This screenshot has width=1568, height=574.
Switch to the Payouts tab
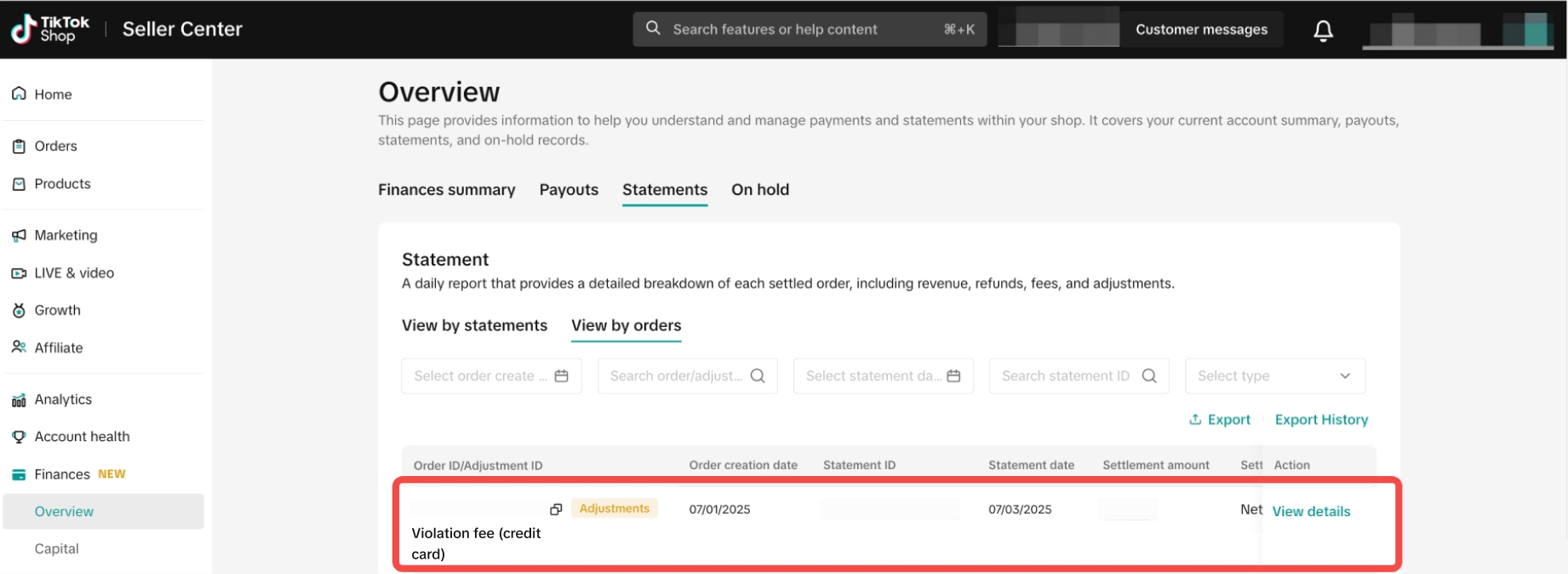(x=569, y=190)
